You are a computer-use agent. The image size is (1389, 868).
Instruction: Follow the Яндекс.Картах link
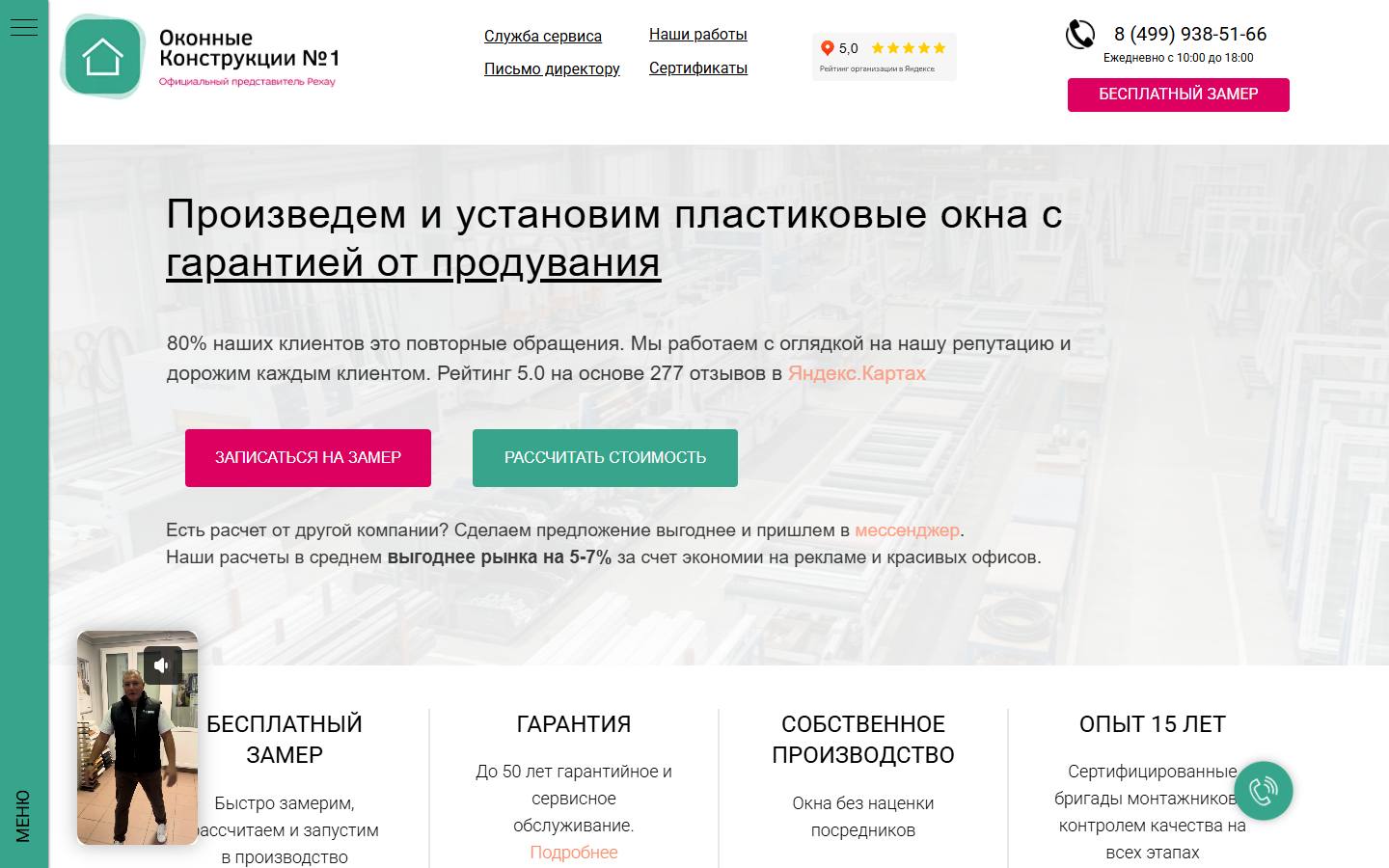pyautogui.click(x=857, y=373)
